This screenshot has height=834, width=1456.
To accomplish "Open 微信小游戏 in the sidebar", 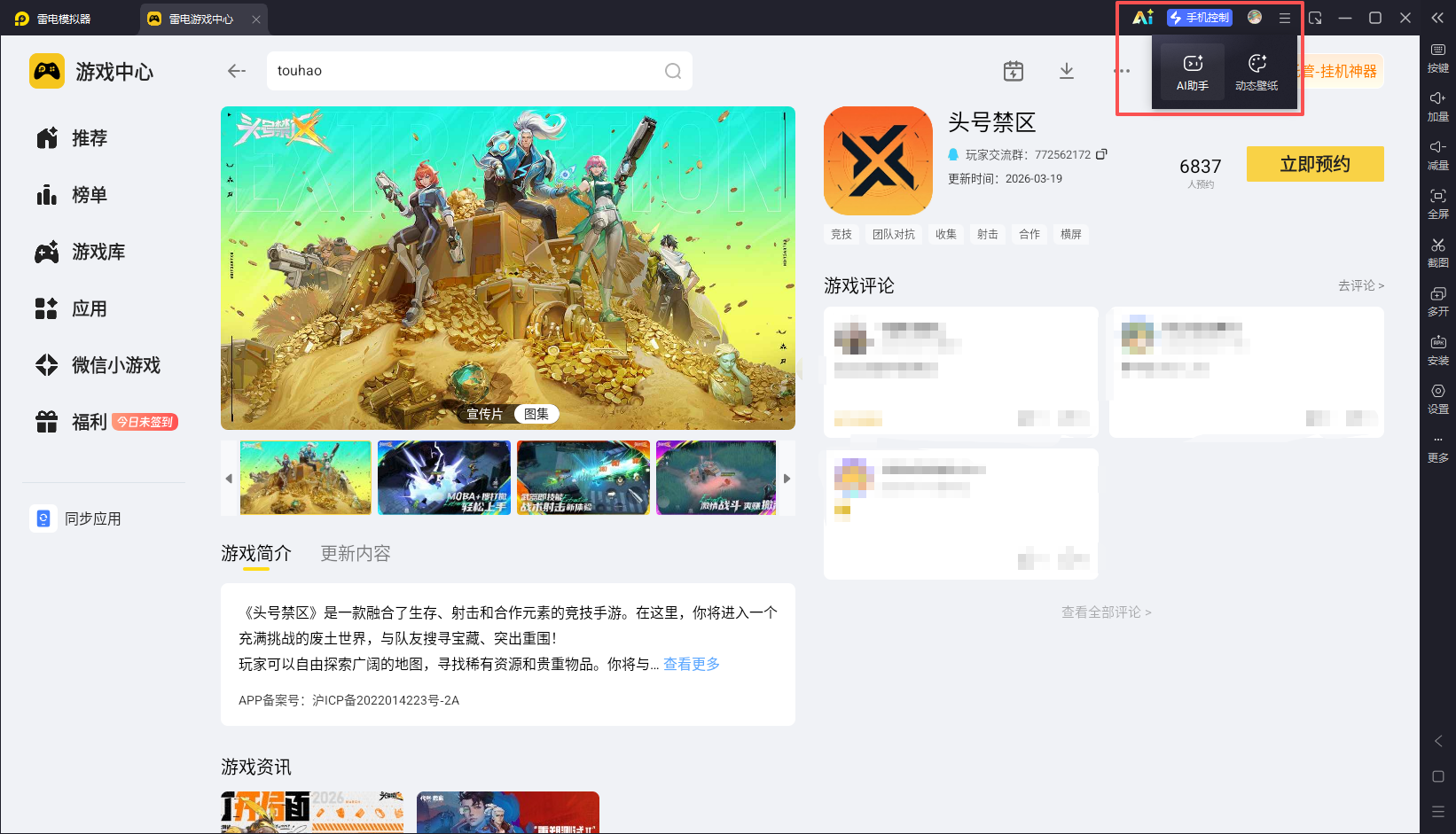I will tap(98, 365).
